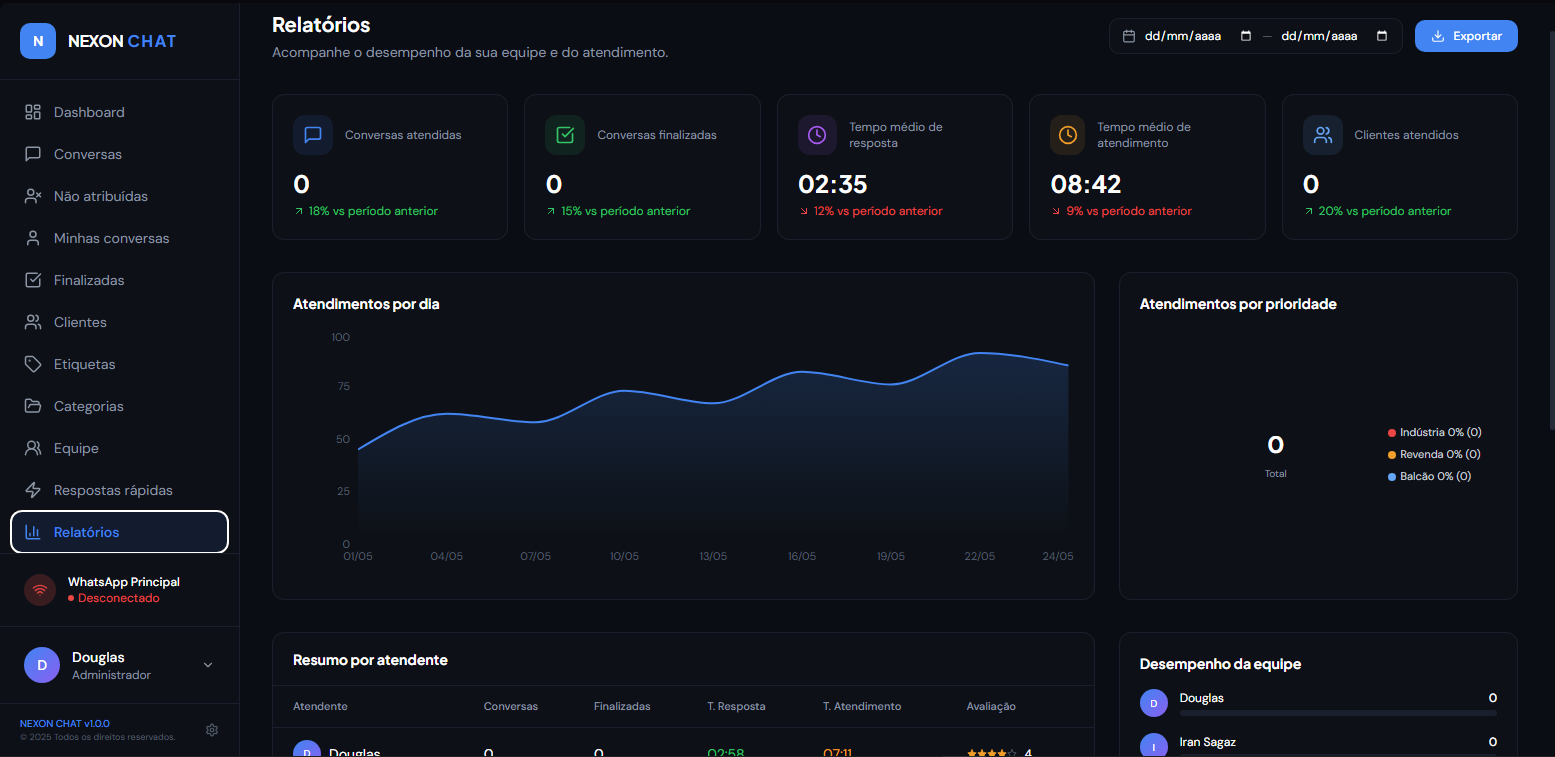Open Não atribuídas conversations
This screenshot has width=1555, height=757.
pos(119,196)
